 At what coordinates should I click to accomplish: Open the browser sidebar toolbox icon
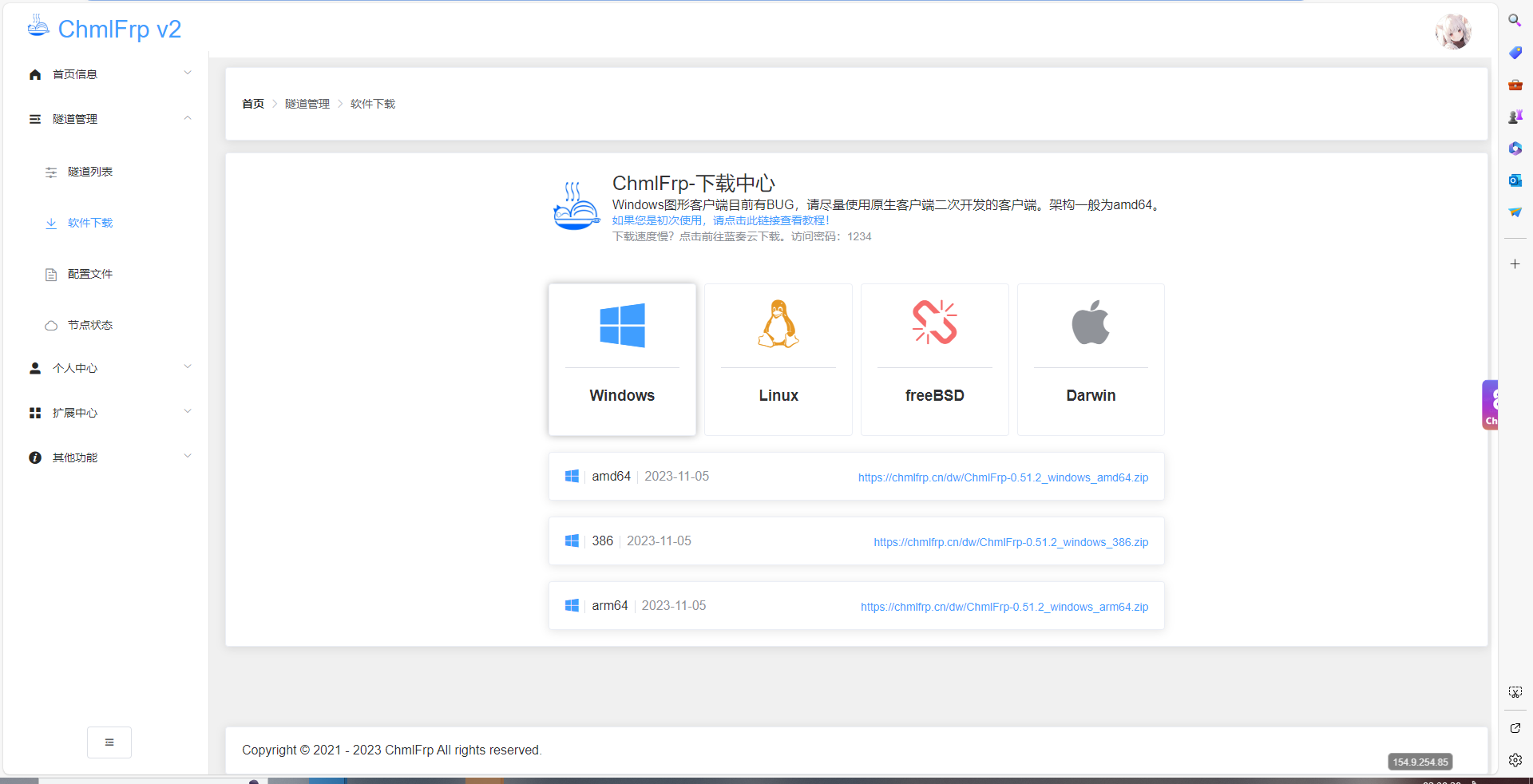pos(1515,85)
